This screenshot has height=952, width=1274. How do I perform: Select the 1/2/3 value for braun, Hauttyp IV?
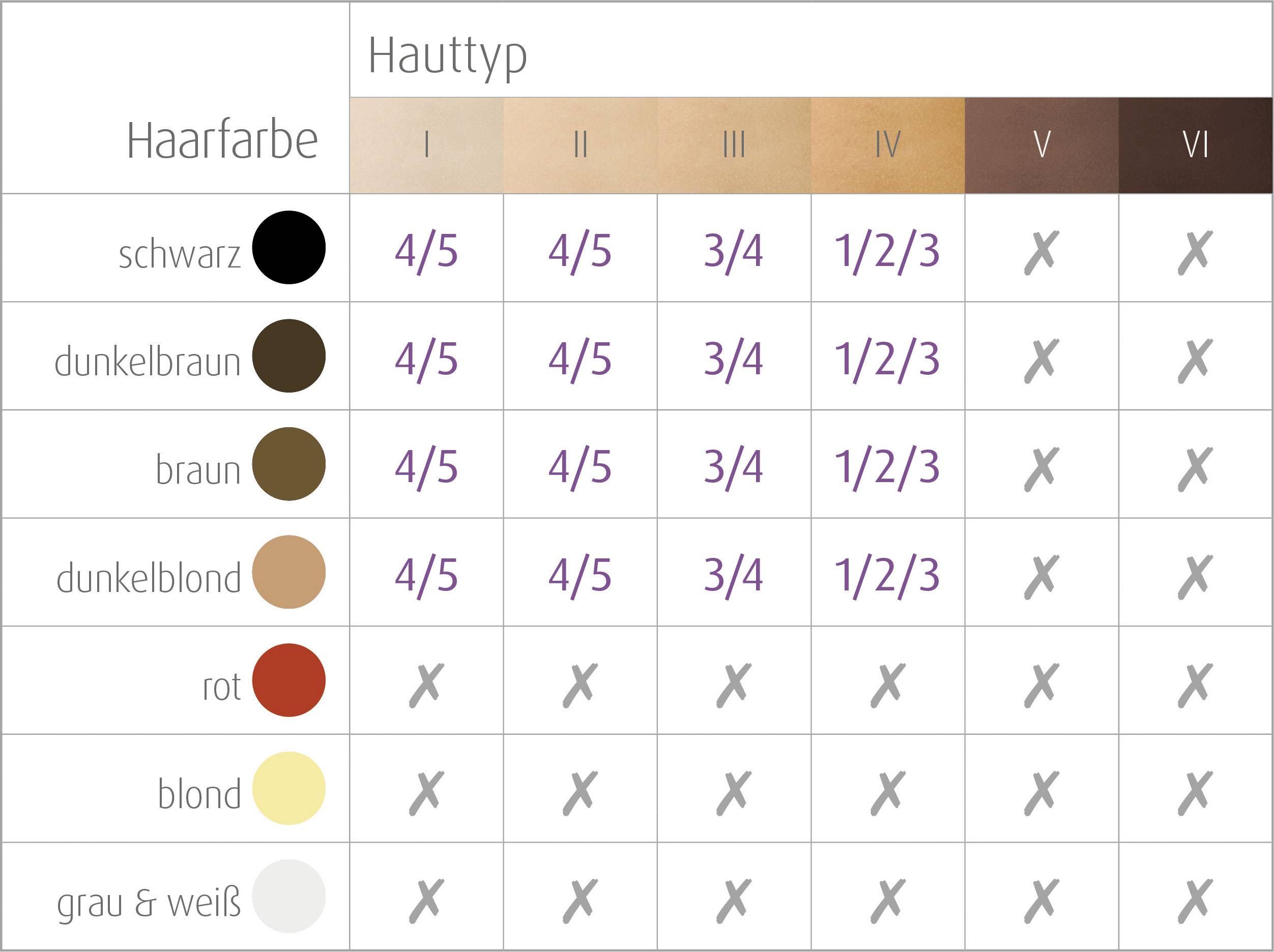(x=887, y=467)
